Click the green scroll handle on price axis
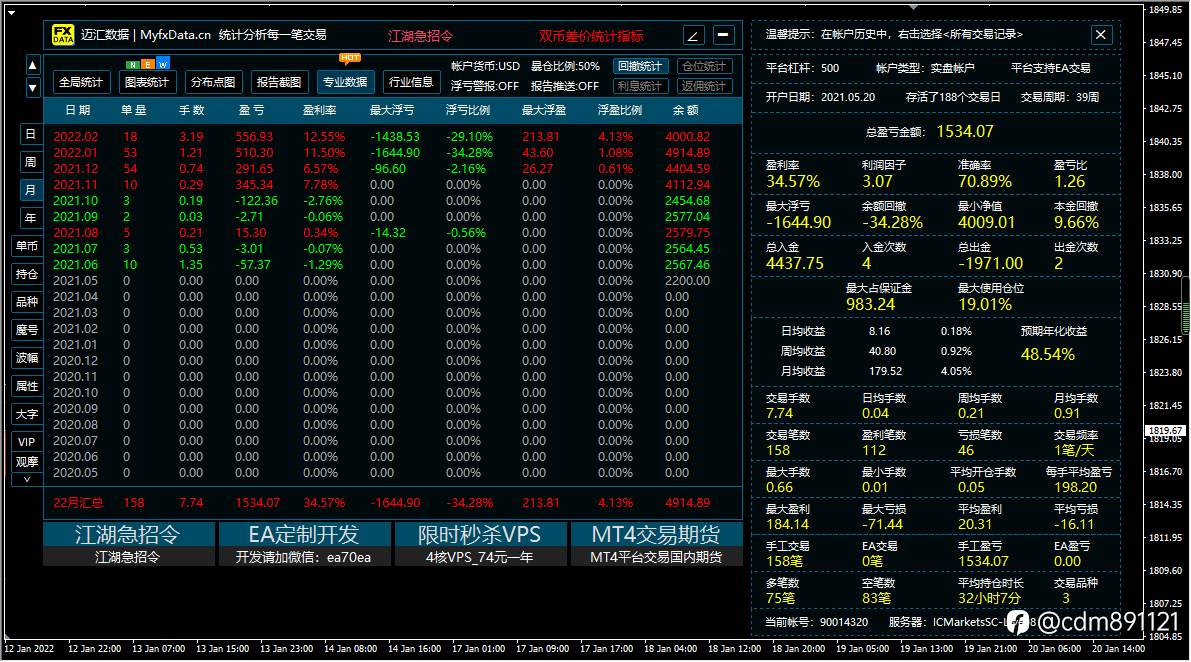 tap(1186, 306)
